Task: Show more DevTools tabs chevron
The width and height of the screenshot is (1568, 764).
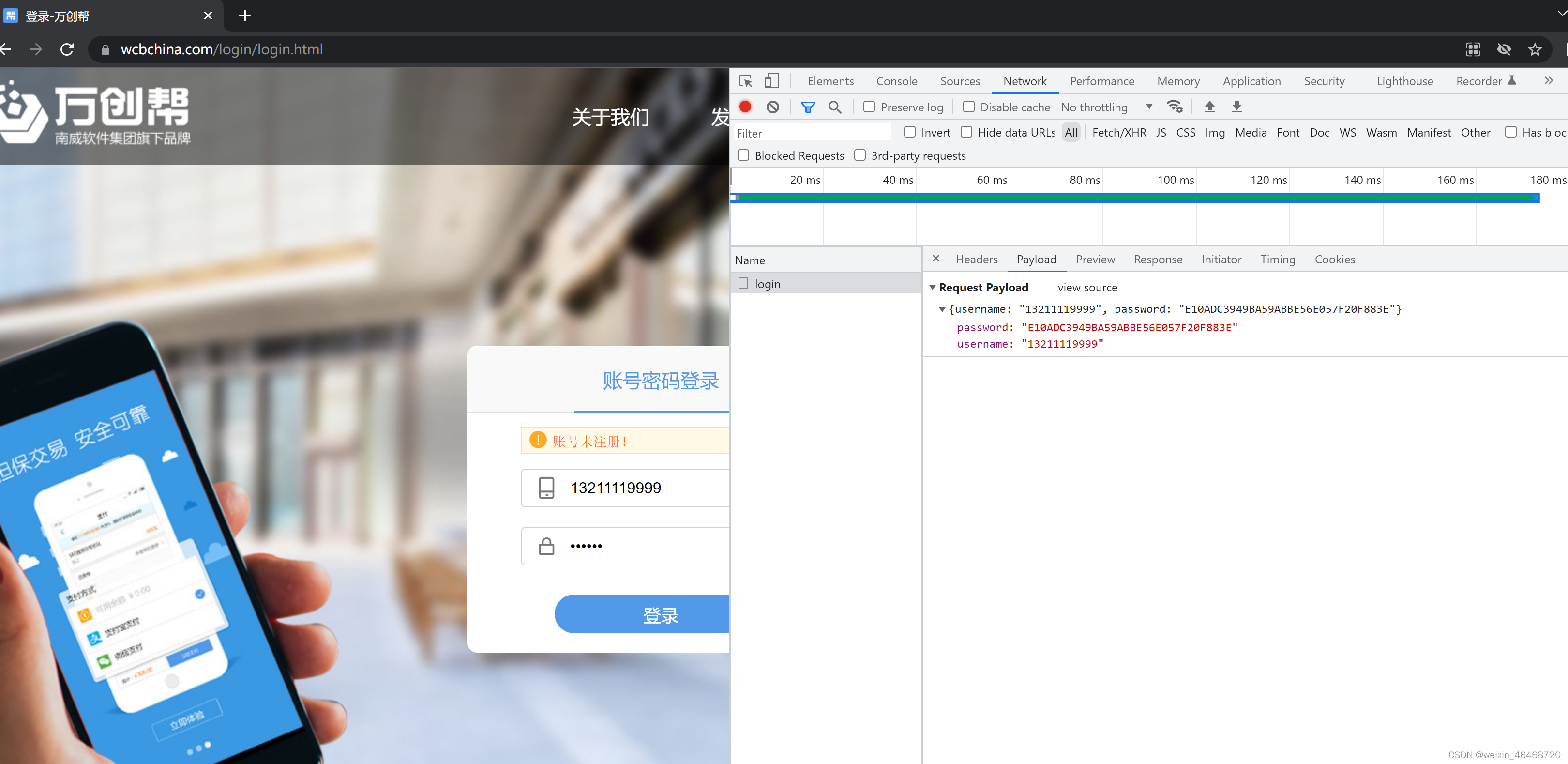Action: pos(1549,81)
